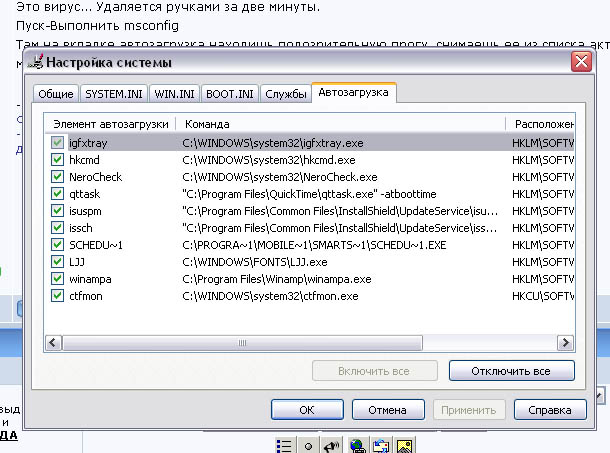Screen dimensions: 610x453
Task: Click the Справка help button
Action: tap(549, 409)
